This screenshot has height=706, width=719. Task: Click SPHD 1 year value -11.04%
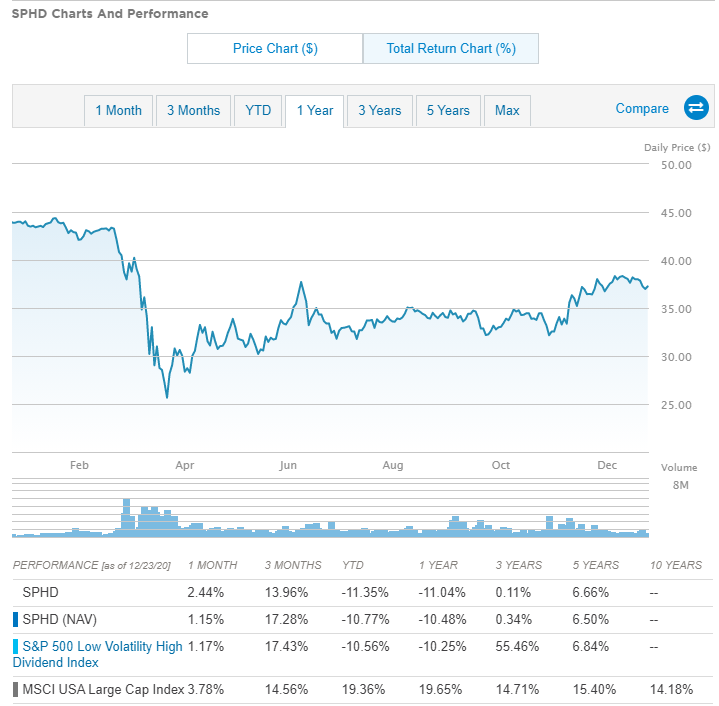click(442, 592)
